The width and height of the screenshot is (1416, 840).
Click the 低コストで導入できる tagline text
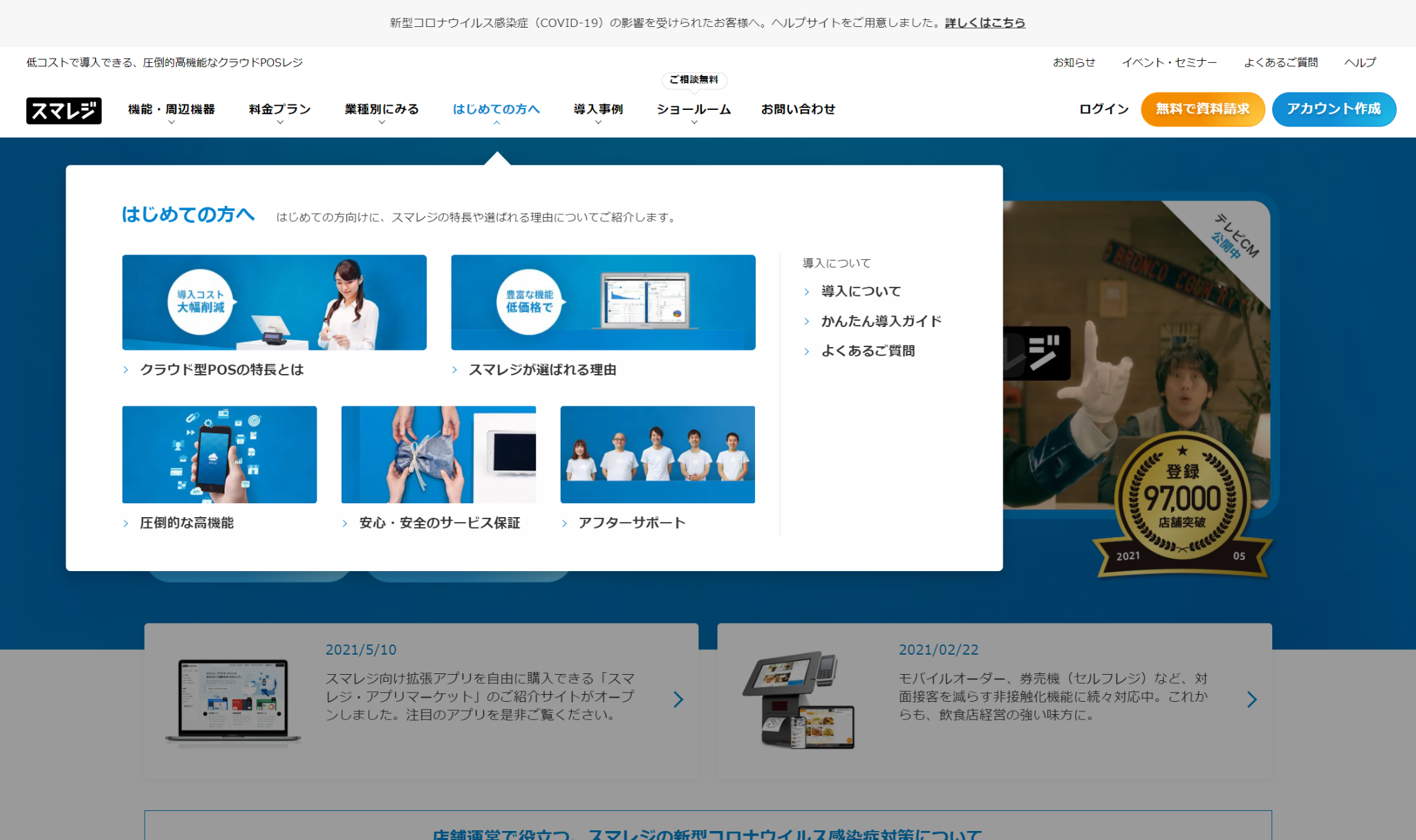coord(165,62)
